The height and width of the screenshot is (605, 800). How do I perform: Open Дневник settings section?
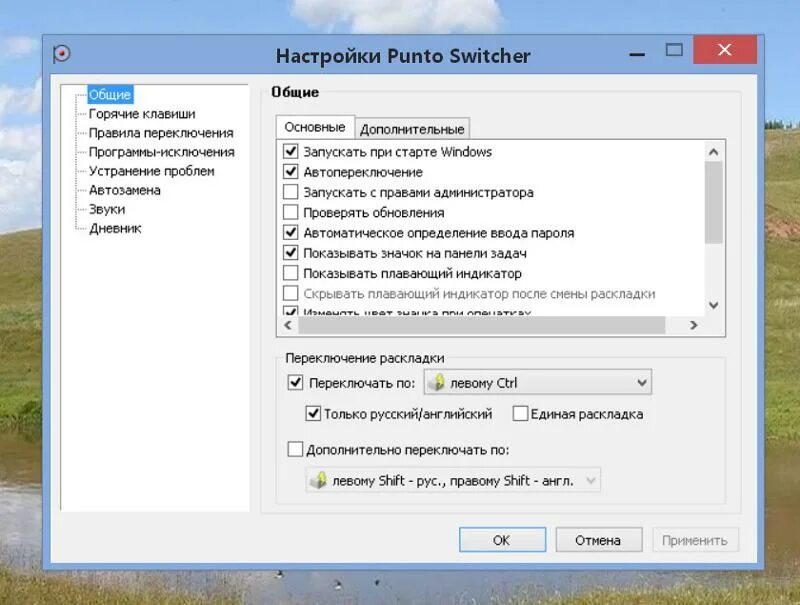tap(115, 229)
